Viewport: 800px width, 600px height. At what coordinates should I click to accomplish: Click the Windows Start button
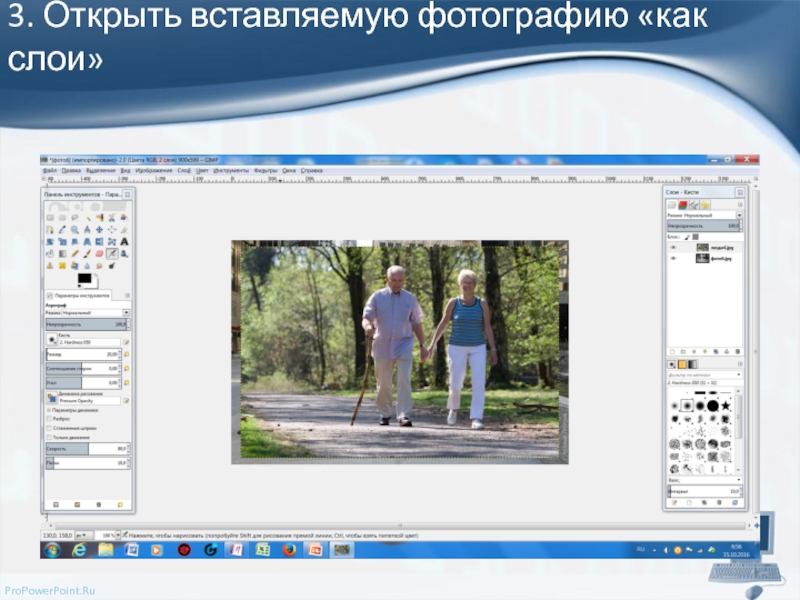click(x=51, y=549)
